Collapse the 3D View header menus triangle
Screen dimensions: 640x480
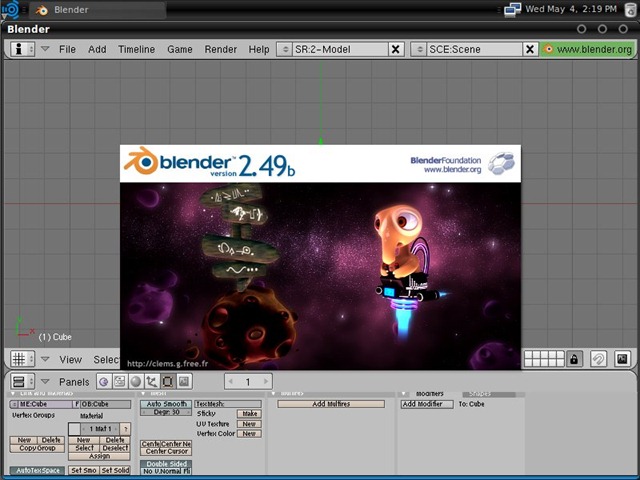tap(45, 359)
